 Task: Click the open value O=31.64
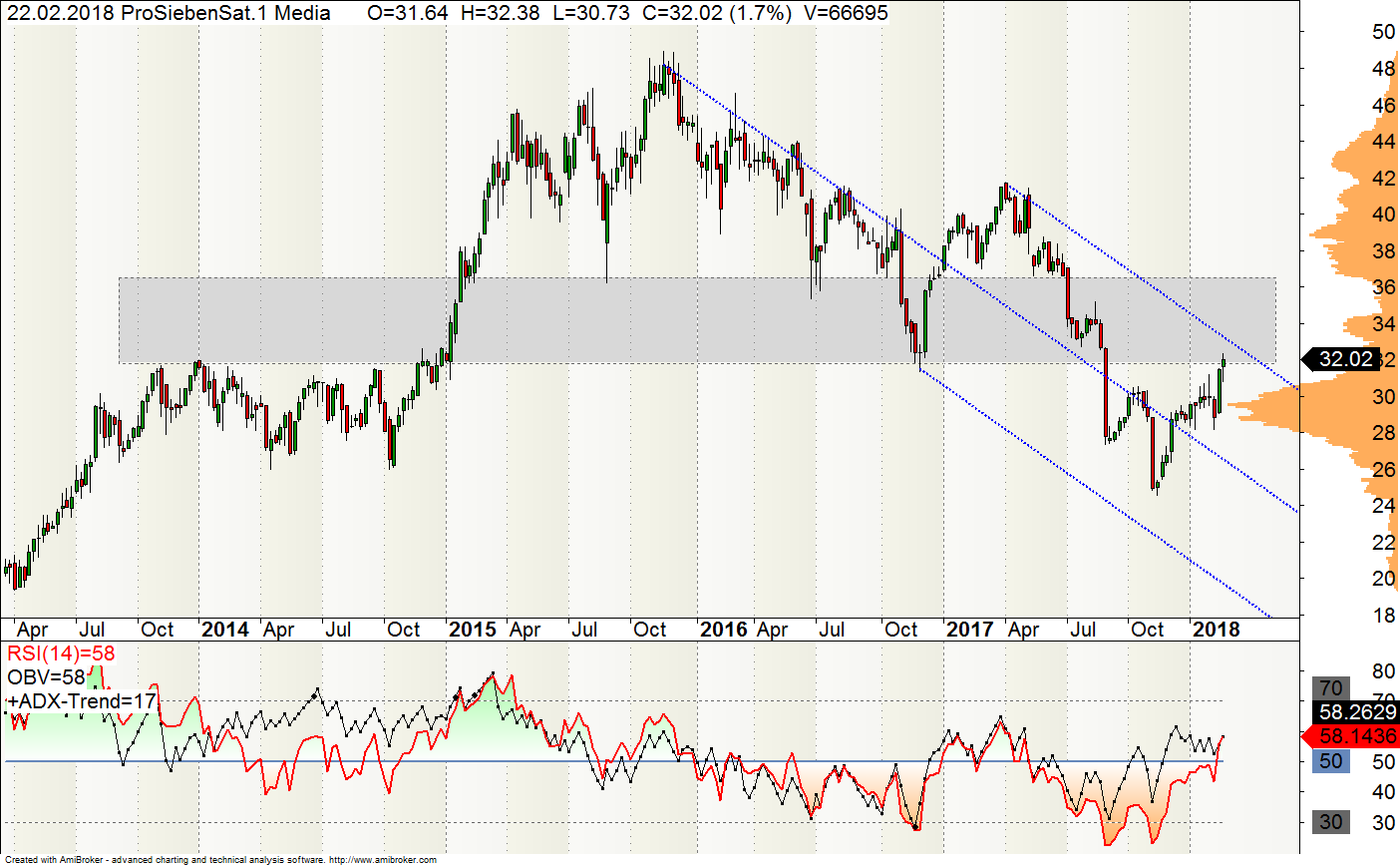[x=408, y=13]
